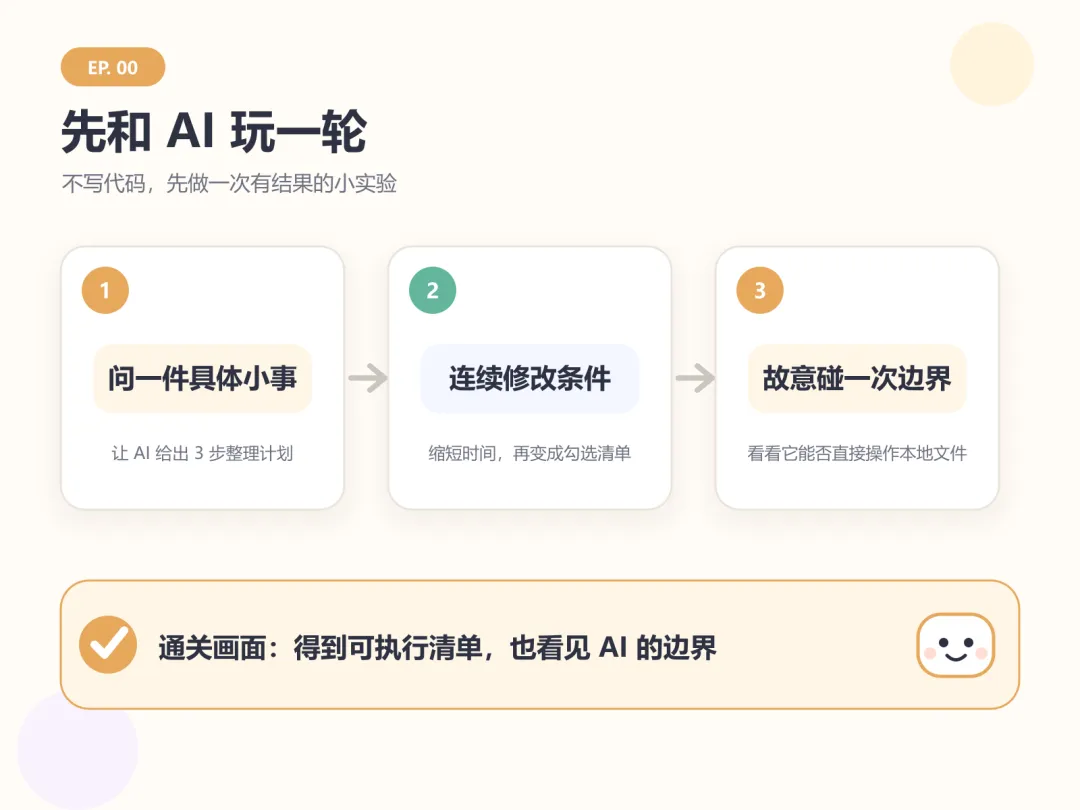Image resolution: width=1080 pixels, height=810 pixels.
Task: Select the 问一件具体小事 label
Action: point(202,378)
